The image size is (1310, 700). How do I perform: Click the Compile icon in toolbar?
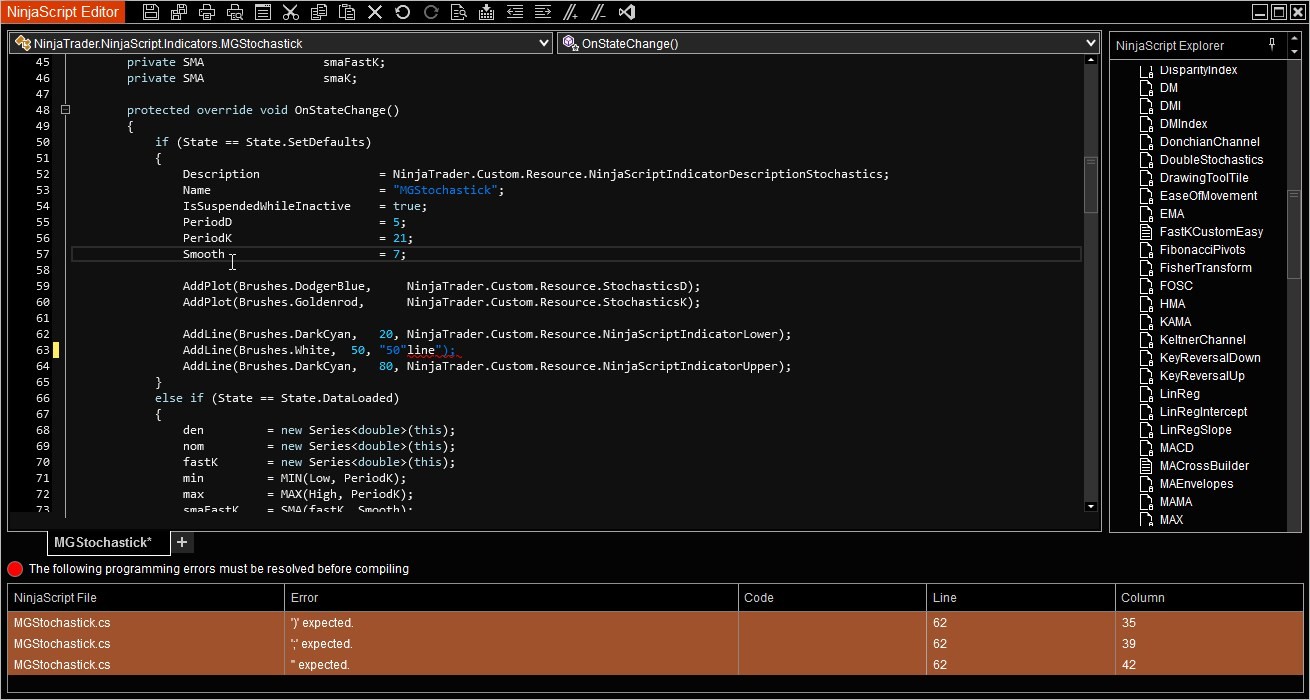pyautogui.click(x=486, y=13)
